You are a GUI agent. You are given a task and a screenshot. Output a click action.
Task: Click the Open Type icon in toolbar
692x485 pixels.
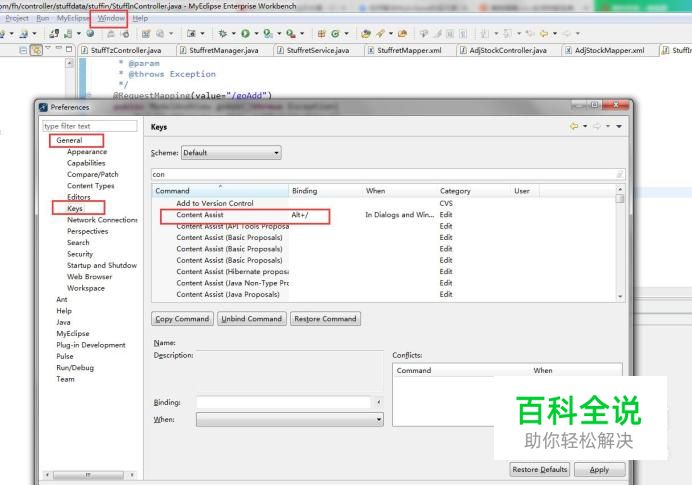pyautogui.click(x=366, y=34)
